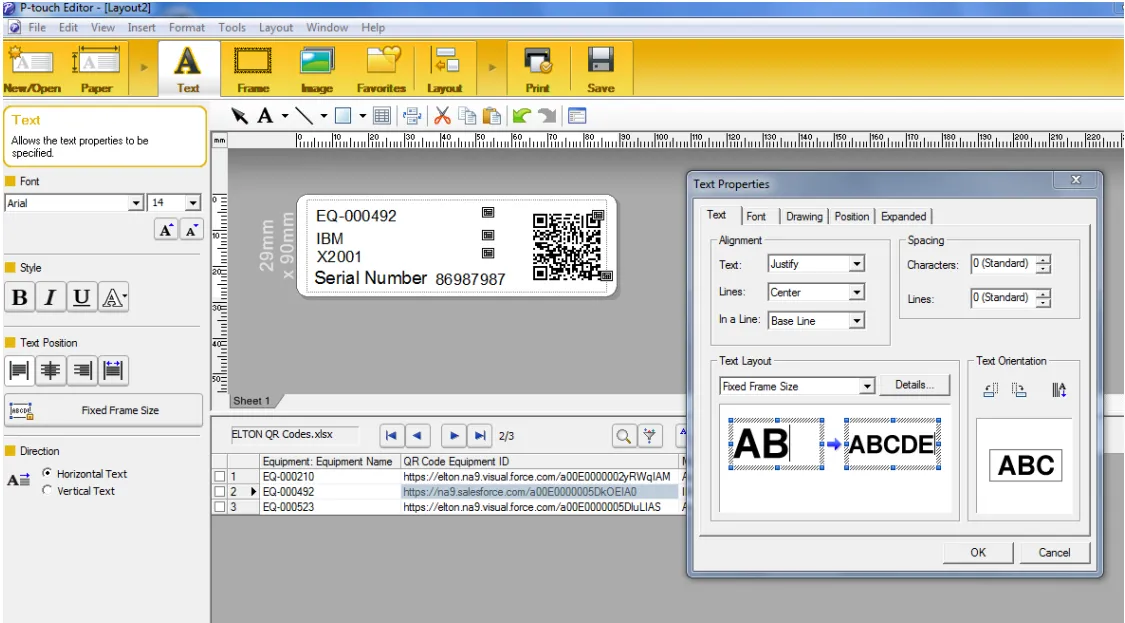The image size is (1125, 623).
Task: Click OK in Text Properties dialog
Action: tap(978, 552)
